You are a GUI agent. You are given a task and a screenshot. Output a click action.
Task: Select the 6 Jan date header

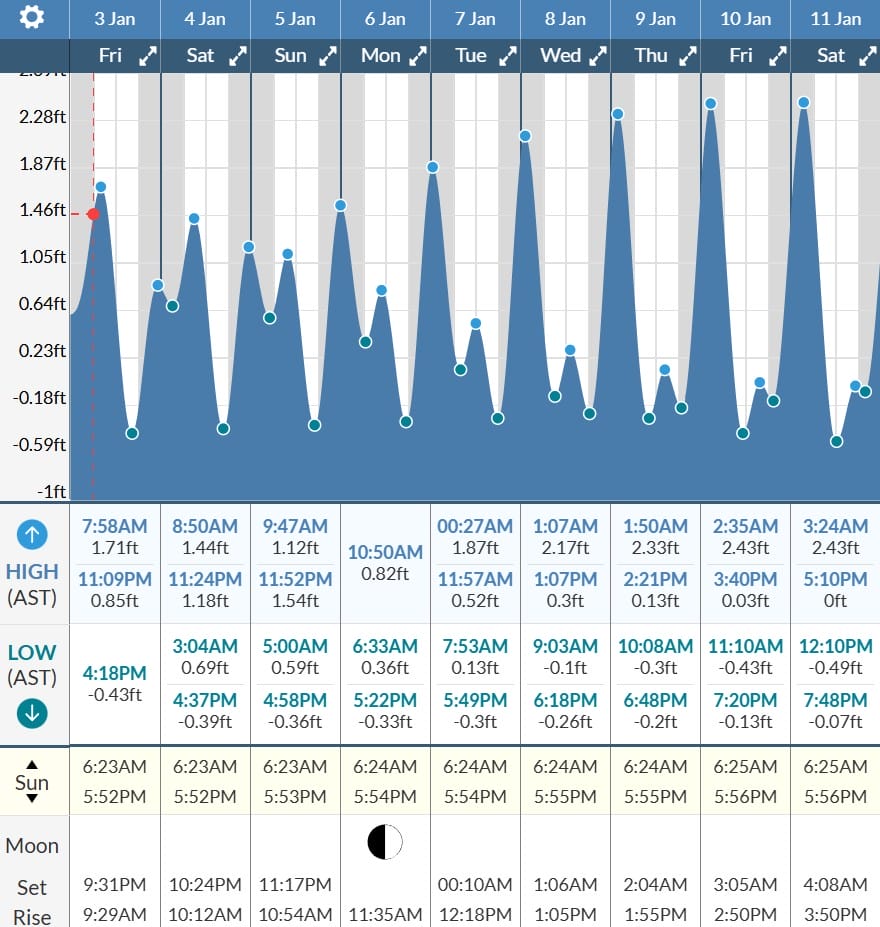coord(385,19)
